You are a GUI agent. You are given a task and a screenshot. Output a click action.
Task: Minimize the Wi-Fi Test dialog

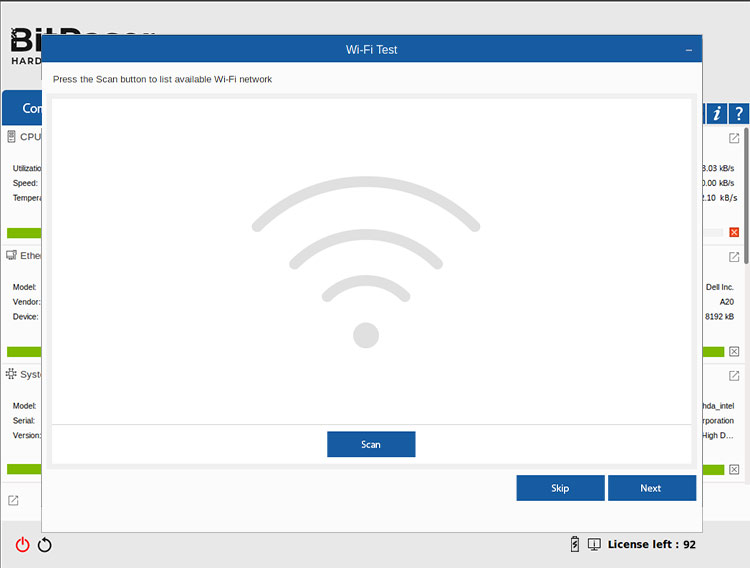[x=689, y=49]
